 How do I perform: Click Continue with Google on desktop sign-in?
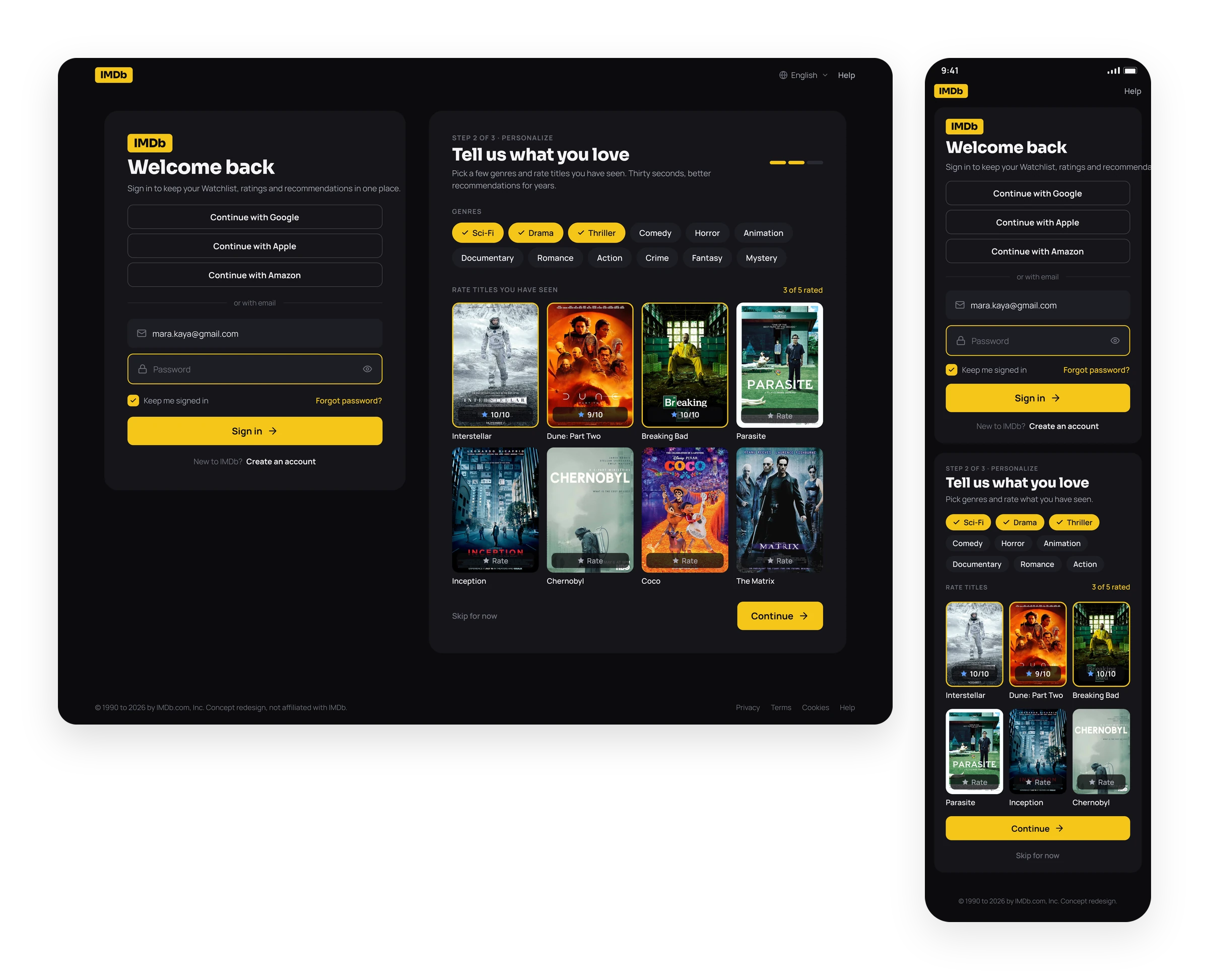[254, 217]
